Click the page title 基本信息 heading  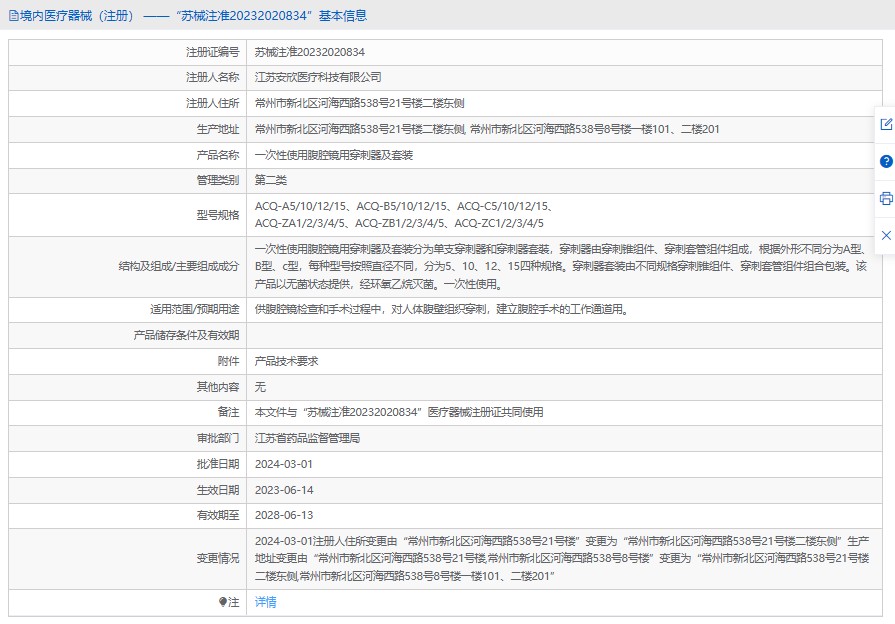(342, 16)
